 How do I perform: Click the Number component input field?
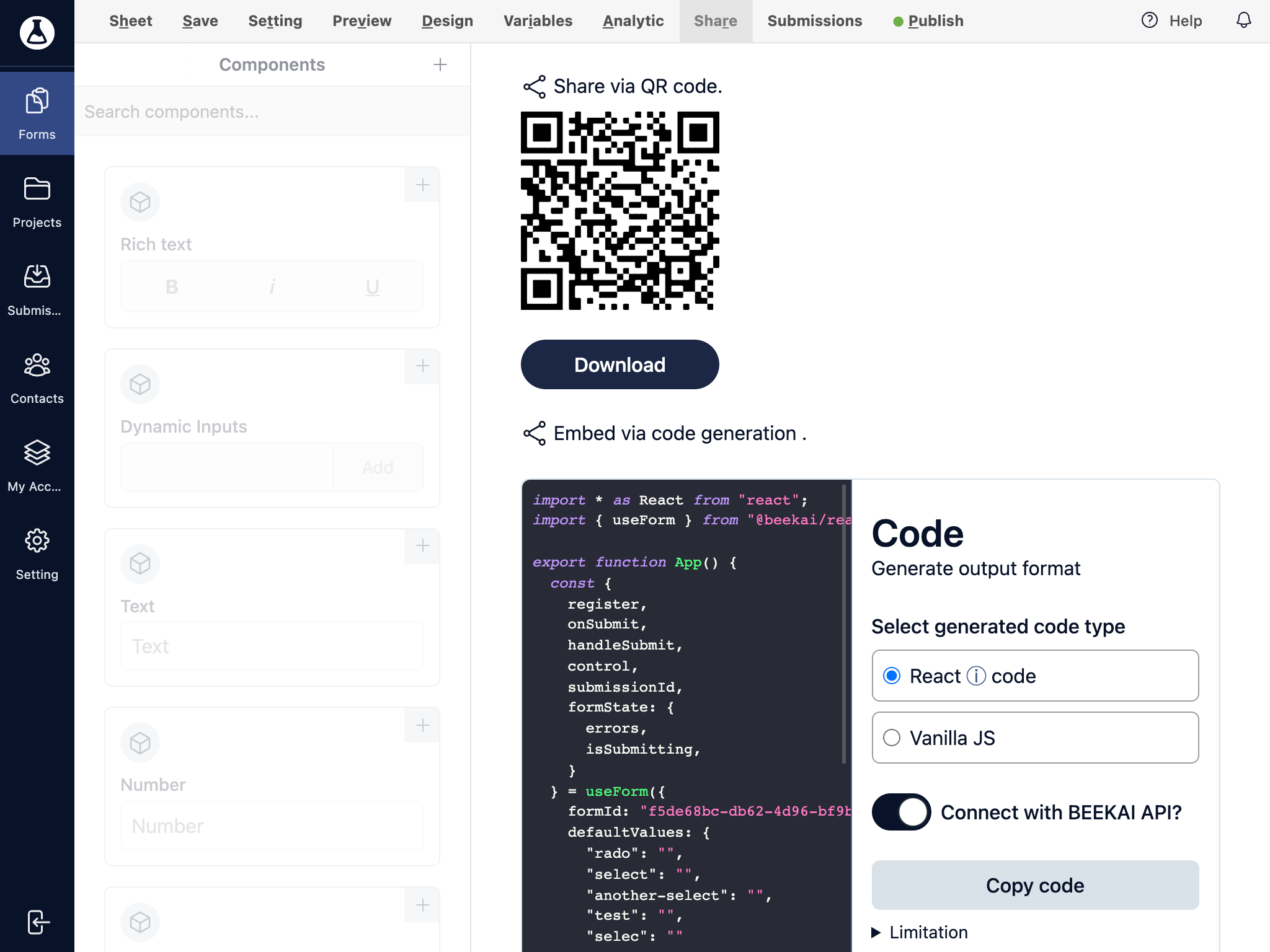(x=272, y=826)
